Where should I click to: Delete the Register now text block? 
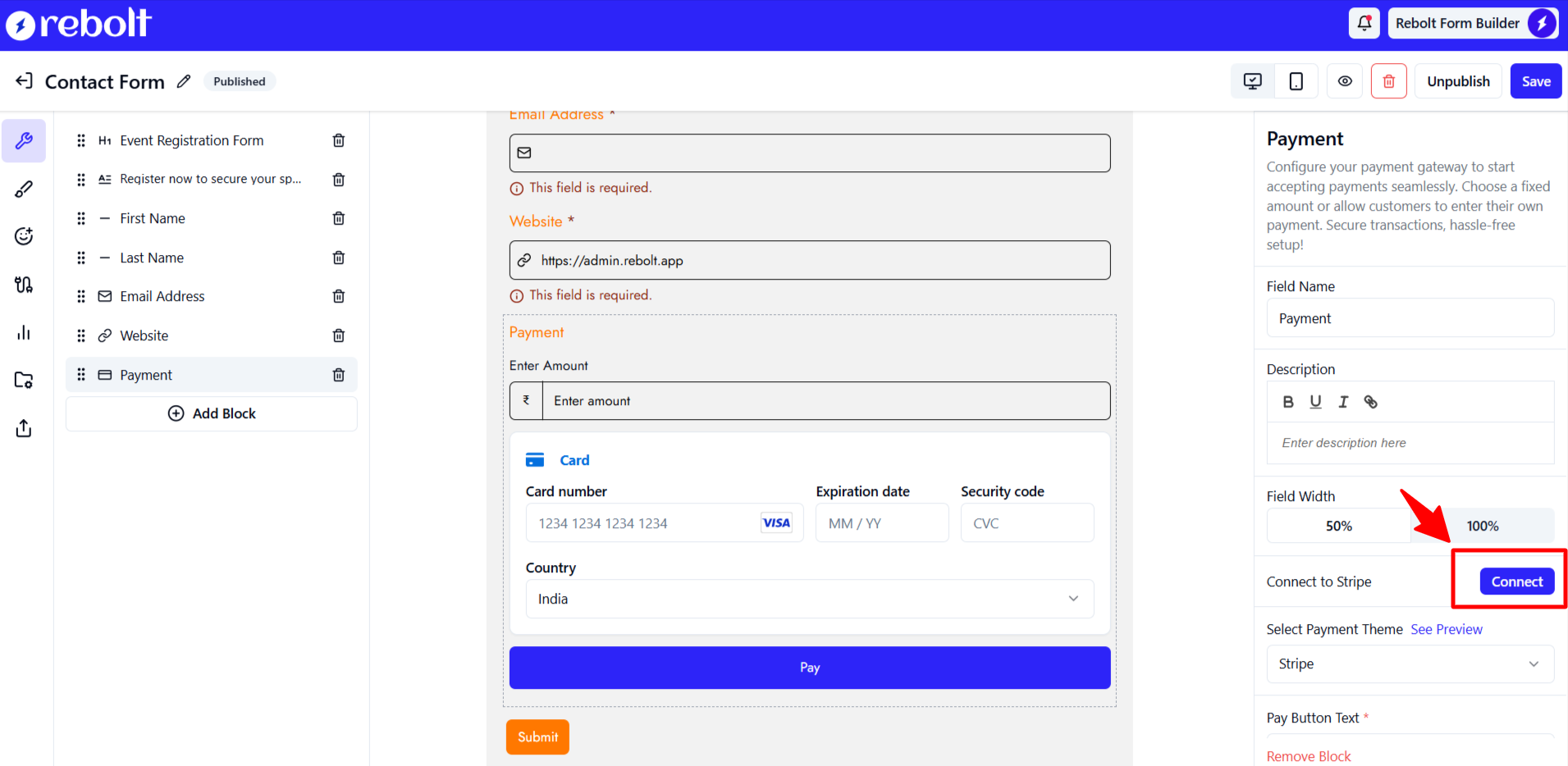[x=338, y=179]
